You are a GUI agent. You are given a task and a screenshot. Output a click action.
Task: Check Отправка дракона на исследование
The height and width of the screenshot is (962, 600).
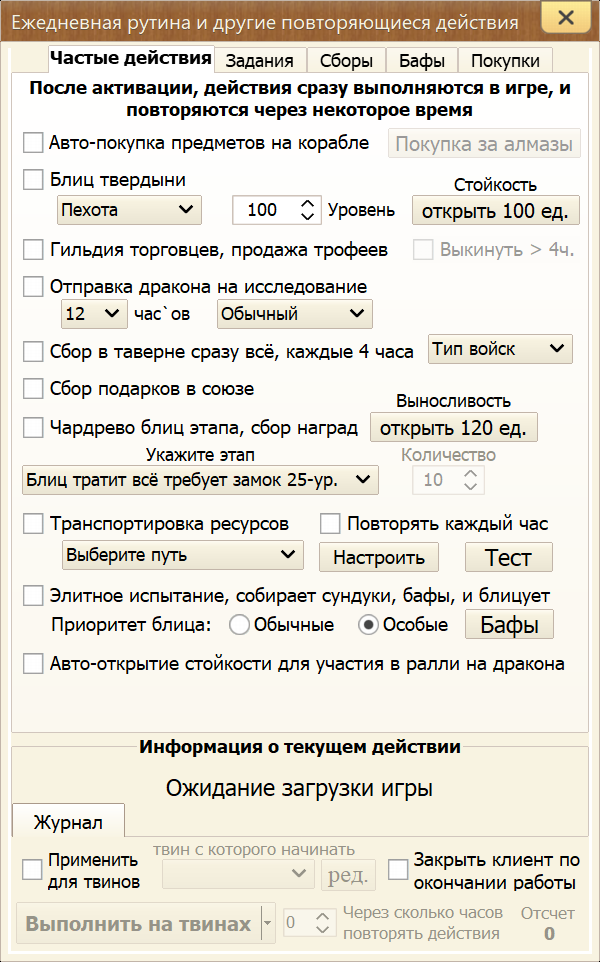[33, 287]
